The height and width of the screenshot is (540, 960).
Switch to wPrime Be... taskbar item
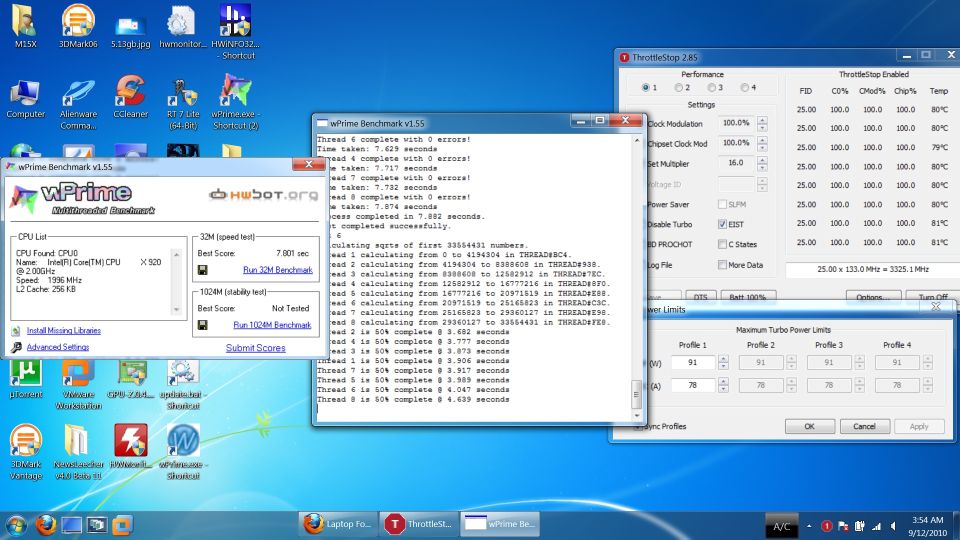(x=501, y=524)
